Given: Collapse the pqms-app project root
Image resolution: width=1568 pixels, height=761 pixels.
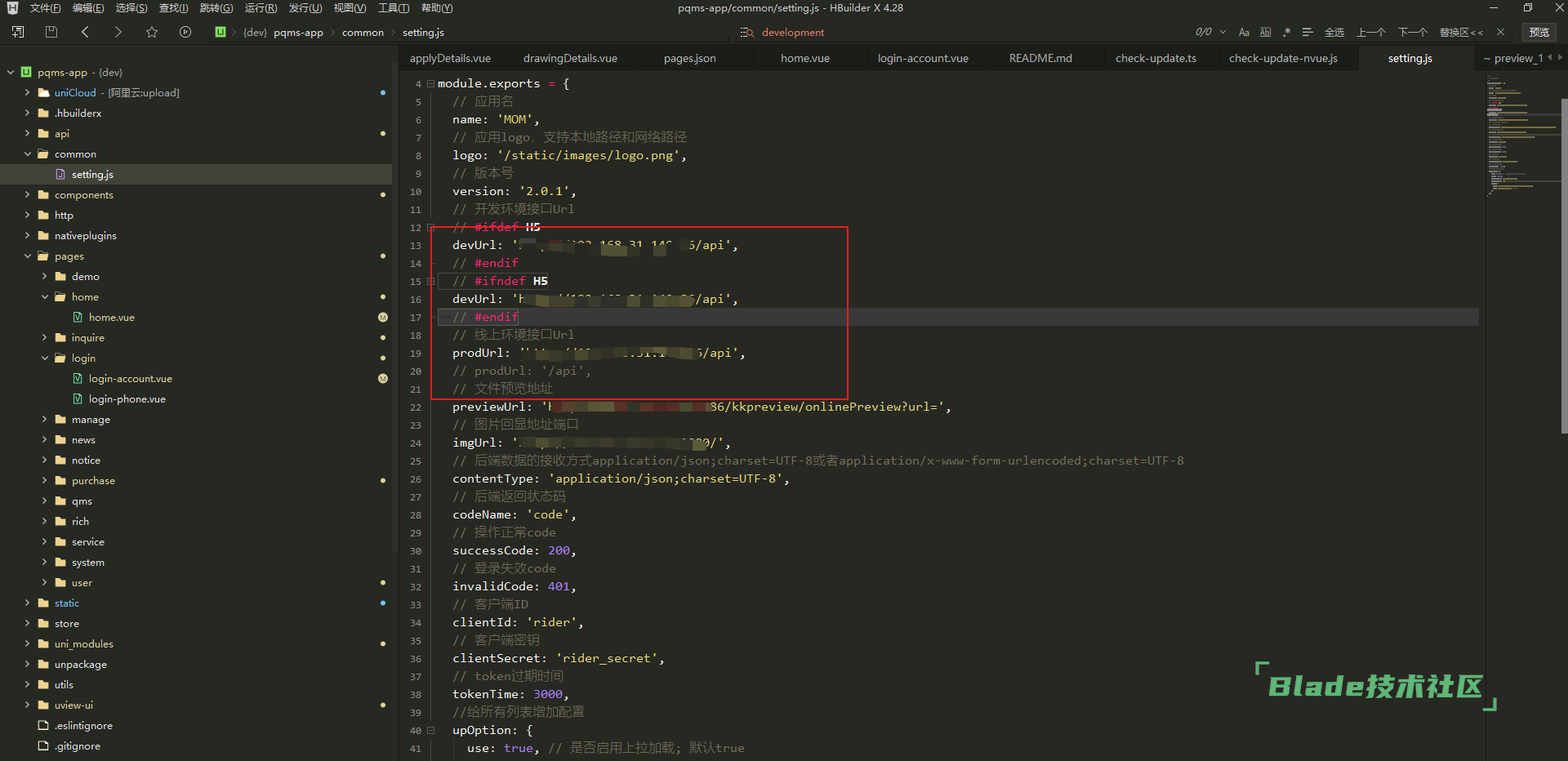Looking at the screenshot, I should (11, 73).
